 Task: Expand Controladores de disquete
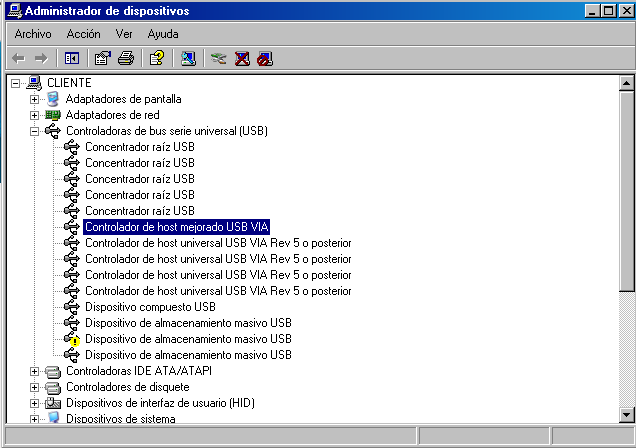pos(34,388)
